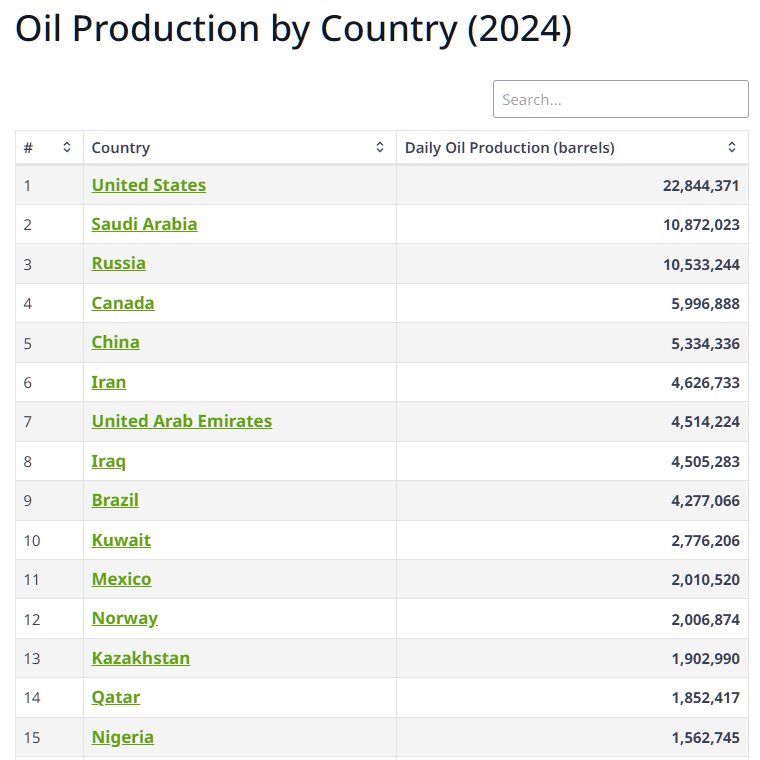This screenshot has width=760, height=760.
Task: Click rank number 4 in Canada row
Action: tap(28, 304)
